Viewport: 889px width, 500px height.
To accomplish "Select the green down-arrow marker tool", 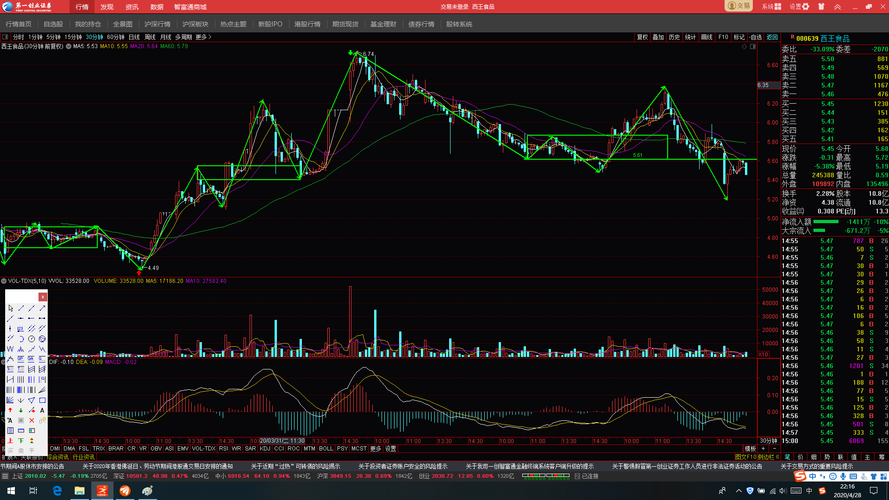I will [x=21, y=410].
